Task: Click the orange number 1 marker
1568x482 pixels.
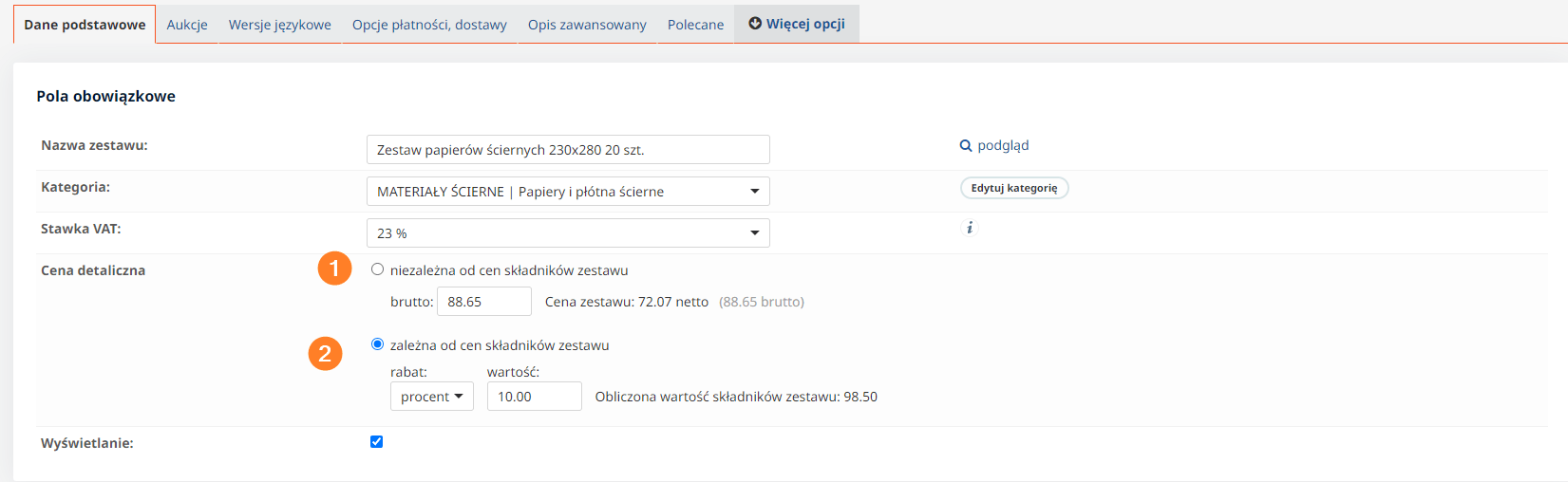Action: (334, 269)
